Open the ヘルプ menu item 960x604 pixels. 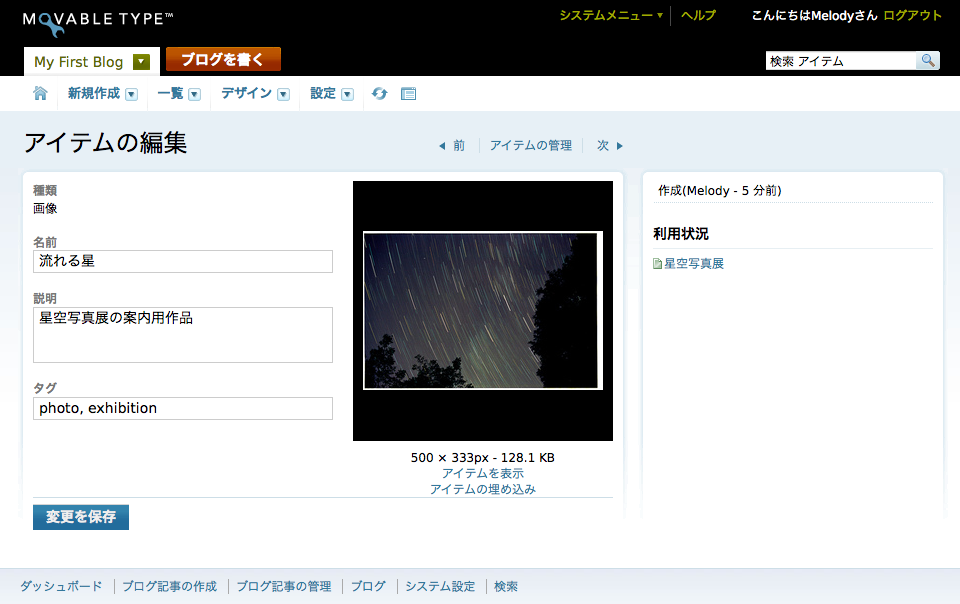coord(699,15)
